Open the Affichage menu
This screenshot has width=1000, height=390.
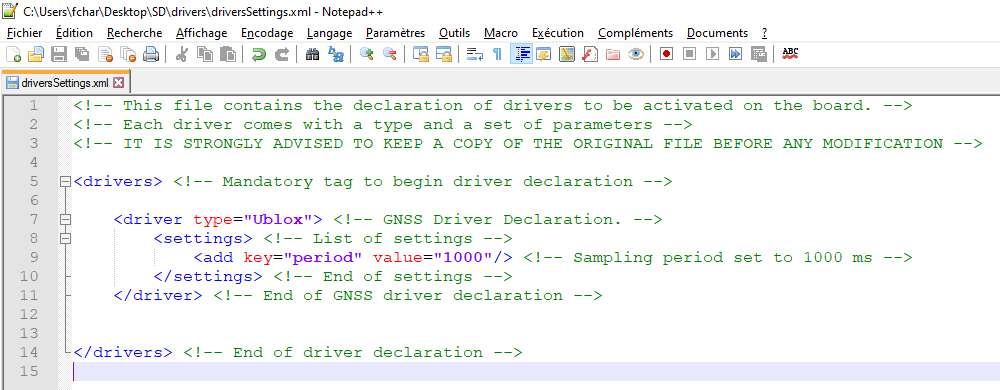(202, 32)
